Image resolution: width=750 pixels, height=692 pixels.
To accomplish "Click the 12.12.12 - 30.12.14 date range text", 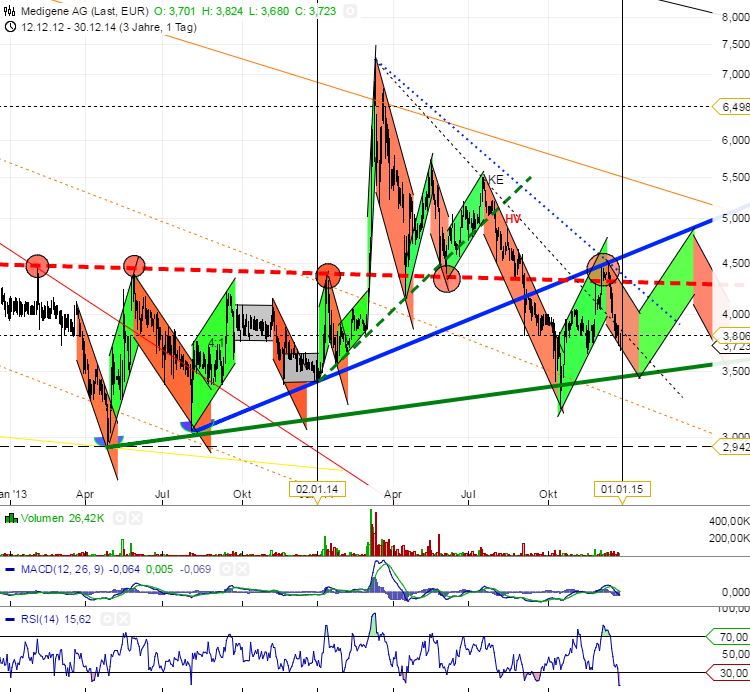I will point(109,27).
